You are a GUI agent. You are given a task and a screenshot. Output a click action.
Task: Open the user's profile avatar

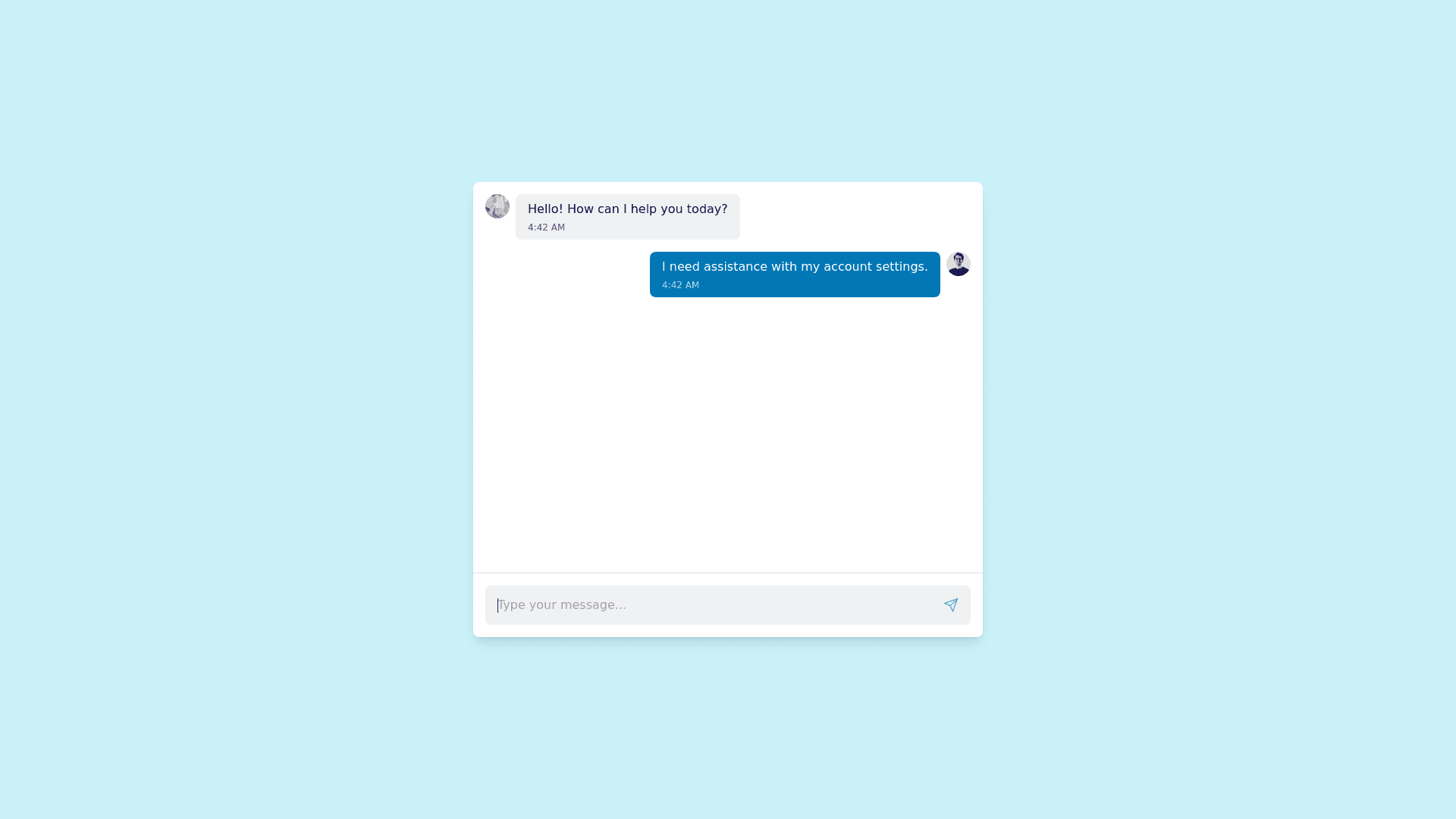(x=959, y=264)
